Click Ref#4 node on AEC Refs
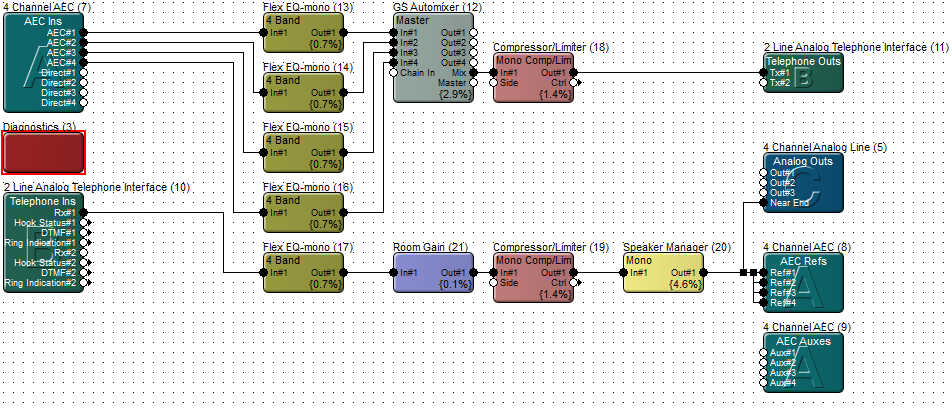Screen dimensions: 952x409 (763, 302)
